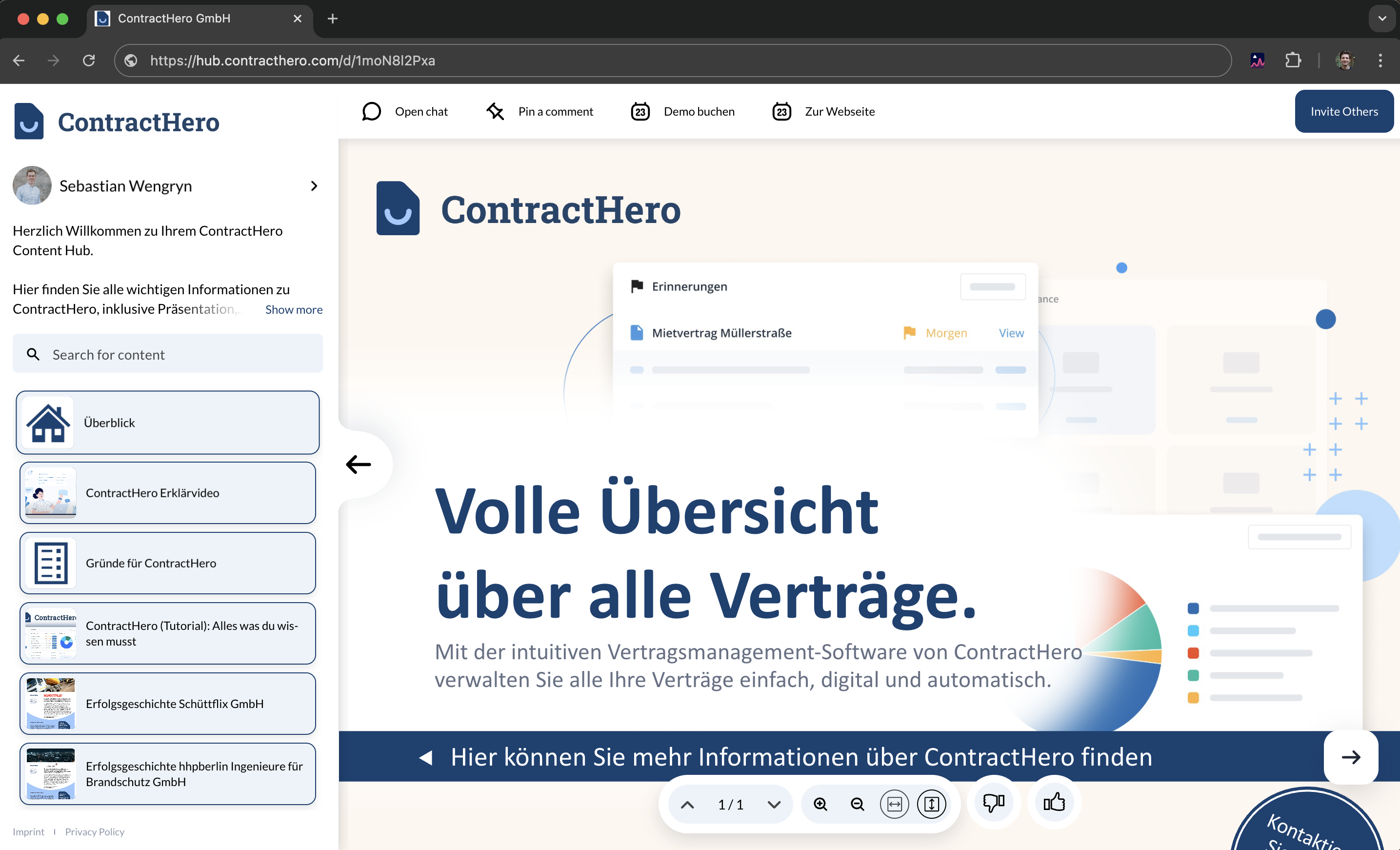Open chat via speech bubble icon
The image size is (1400, 850).
pos(371,111)
